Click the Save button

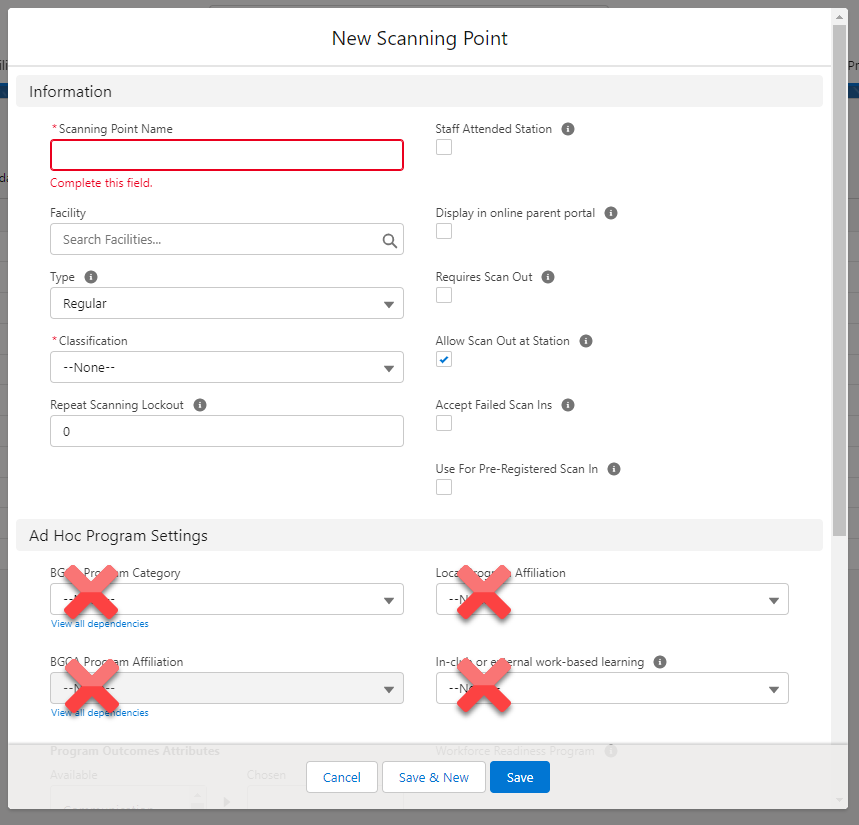click(519, 777)
